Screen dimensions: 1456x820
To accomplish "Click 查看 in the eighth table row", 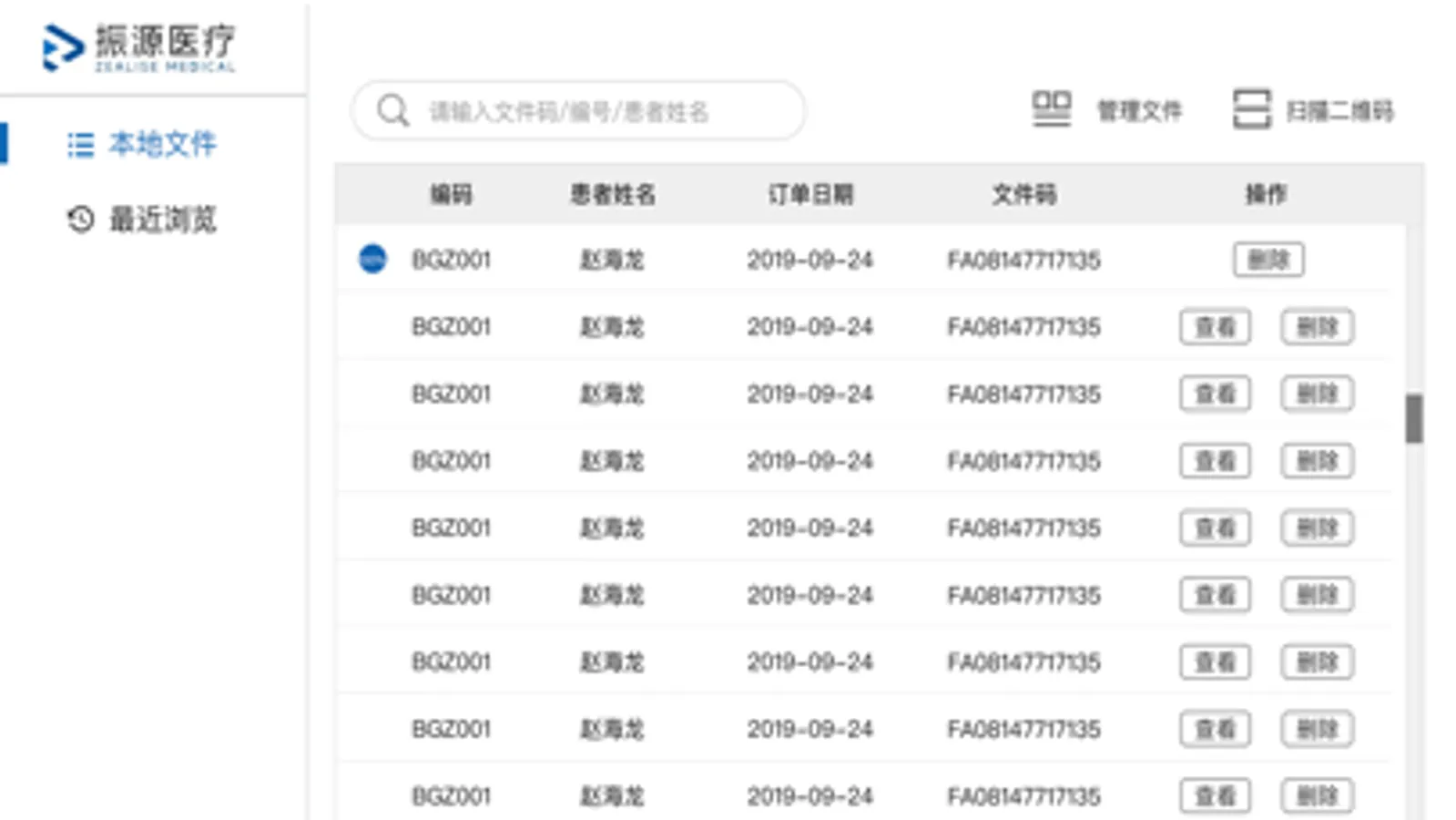I will (x=1215, y=729).
